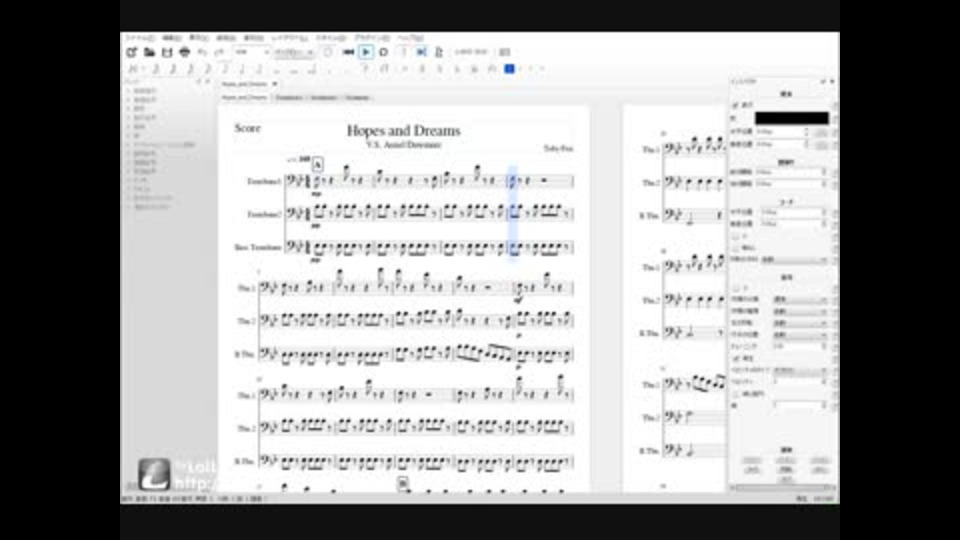Screen dimensions: 960x540
Task: Toggle concert pitch button in toolbar
Action: pyautogui.click(x=471, y=53)
